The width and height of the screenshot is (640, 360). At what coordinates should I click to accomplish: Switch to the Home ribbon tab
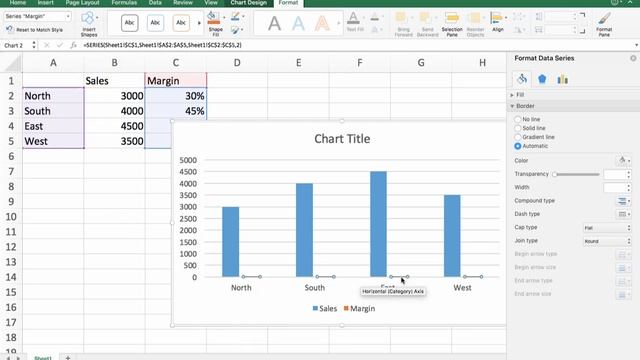coord(18,2)
